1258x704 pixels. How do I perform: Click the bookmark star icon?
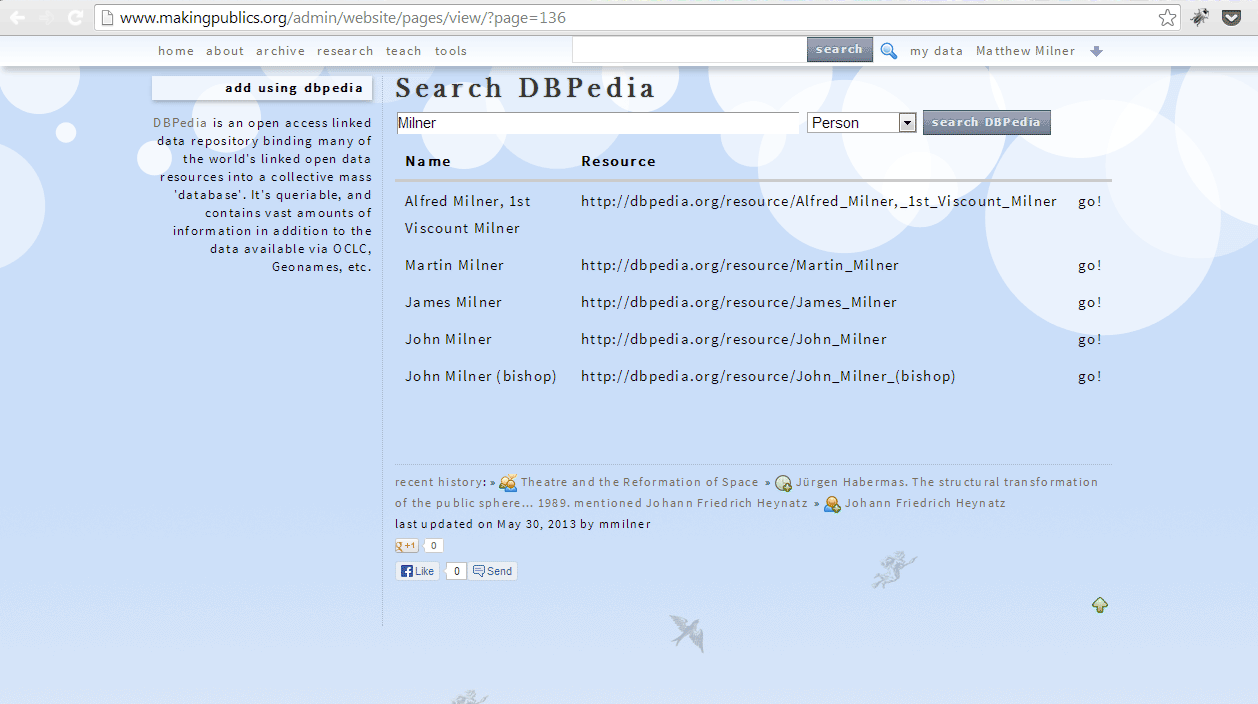click(x=1167, y=17)
